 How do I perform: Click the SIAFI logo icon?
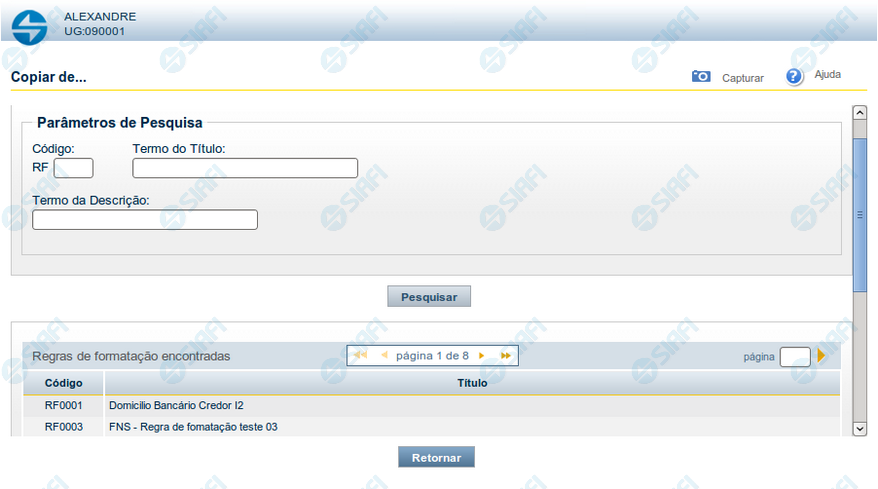point(29,25)
